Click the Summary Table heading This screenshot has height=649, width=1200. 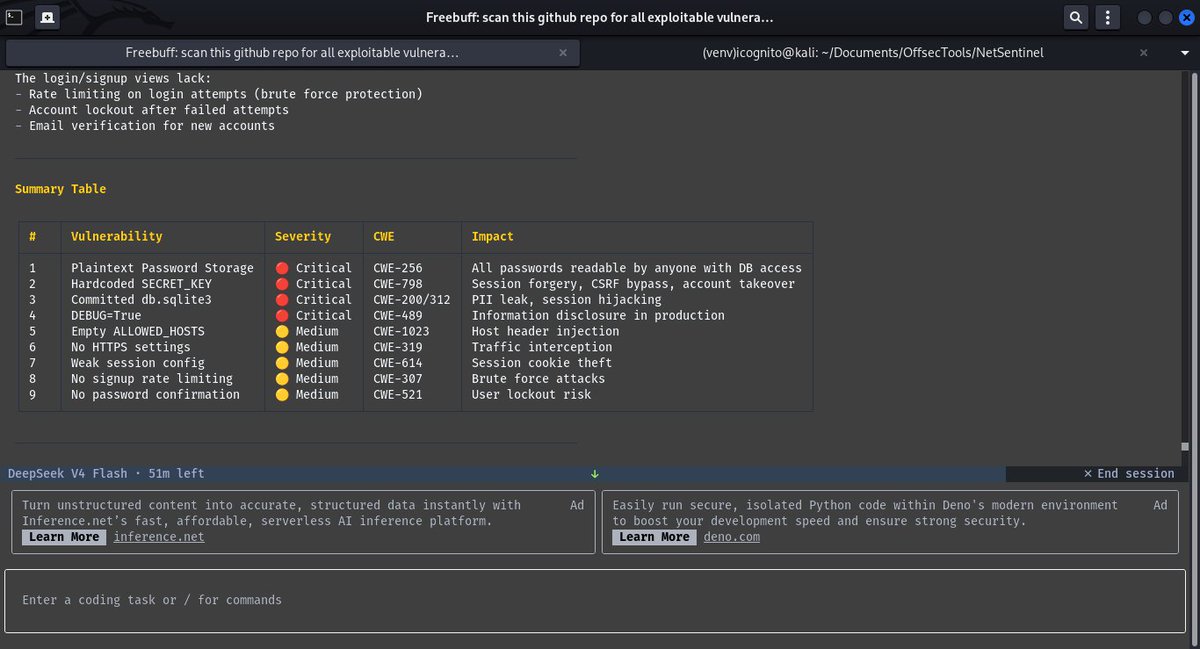(x=60, y=189)
